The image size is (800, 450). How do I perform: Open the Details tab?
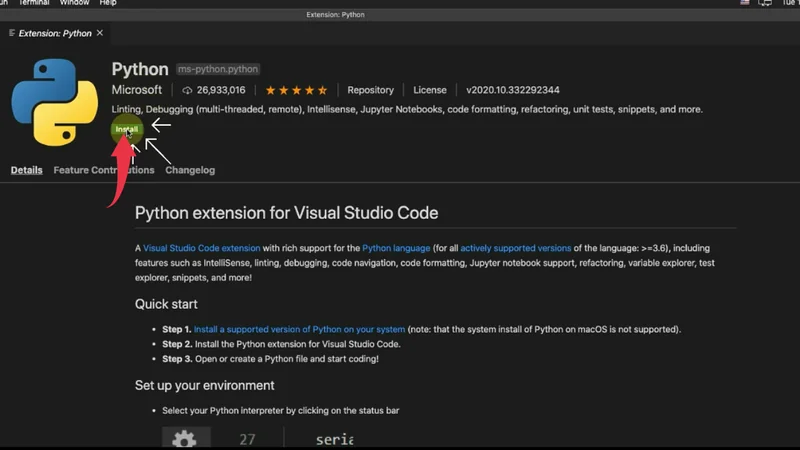pyautogui.click(x=27, y=170)
